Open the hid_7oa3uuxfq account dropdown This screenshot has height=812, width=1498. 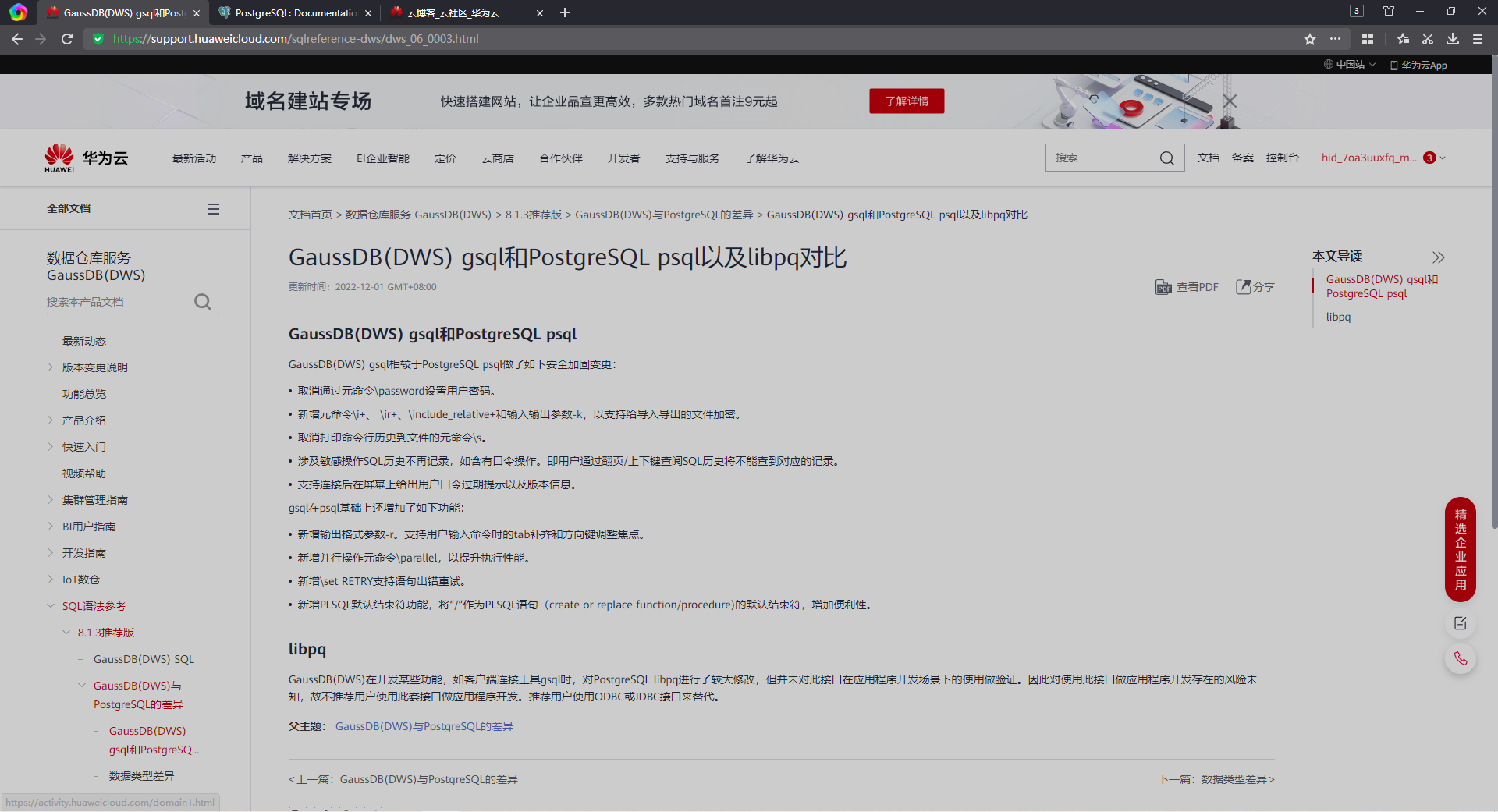point(1383,158)
